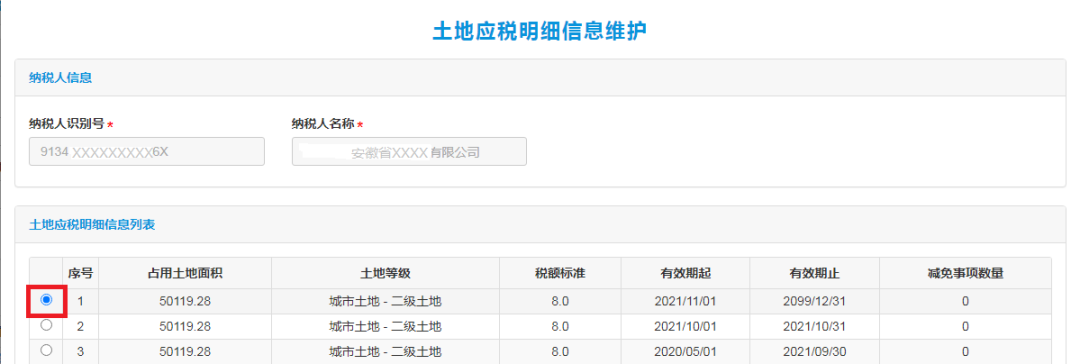The height and width of the screenshot is (364, 1080).
Task: Click tax rate 8.0 in row 3
Action: 560,352
